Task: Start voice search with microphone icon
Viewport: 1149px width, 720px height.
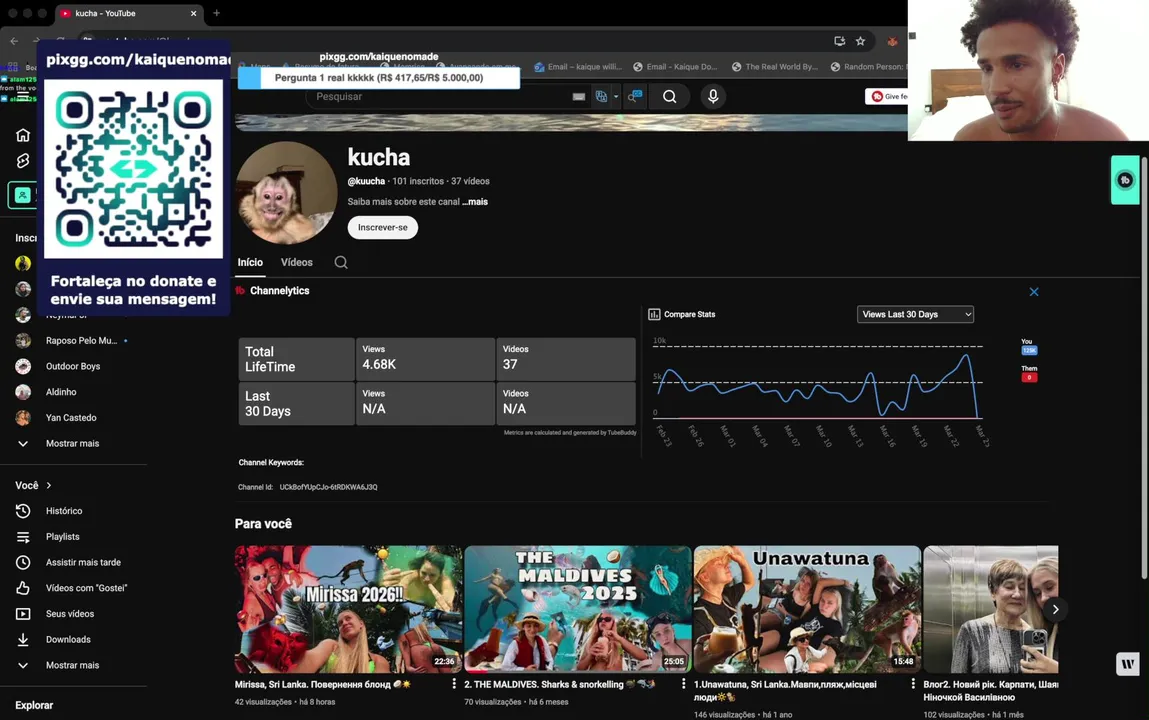Action: pyautogui.click(x=713, y=97)
